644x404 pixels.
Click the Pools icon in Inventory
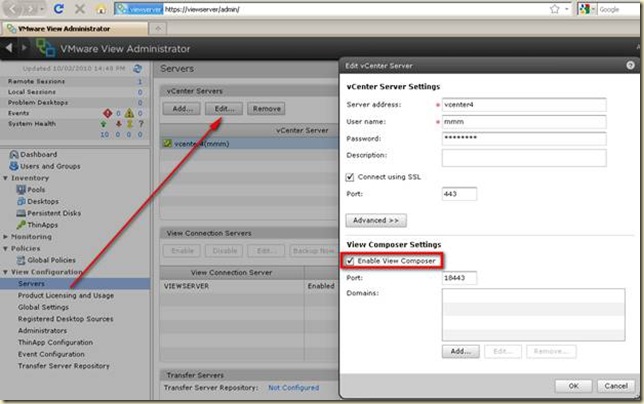click(x=21, y=190)
